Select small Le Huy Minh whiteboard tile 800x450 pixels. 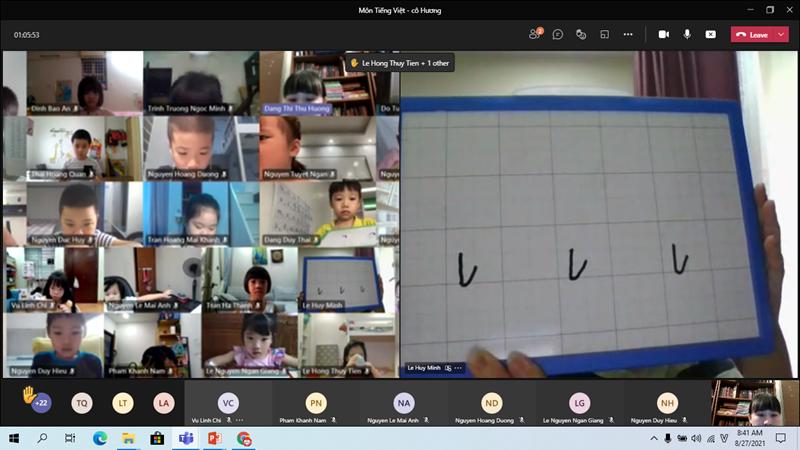[x=347, y=280]
